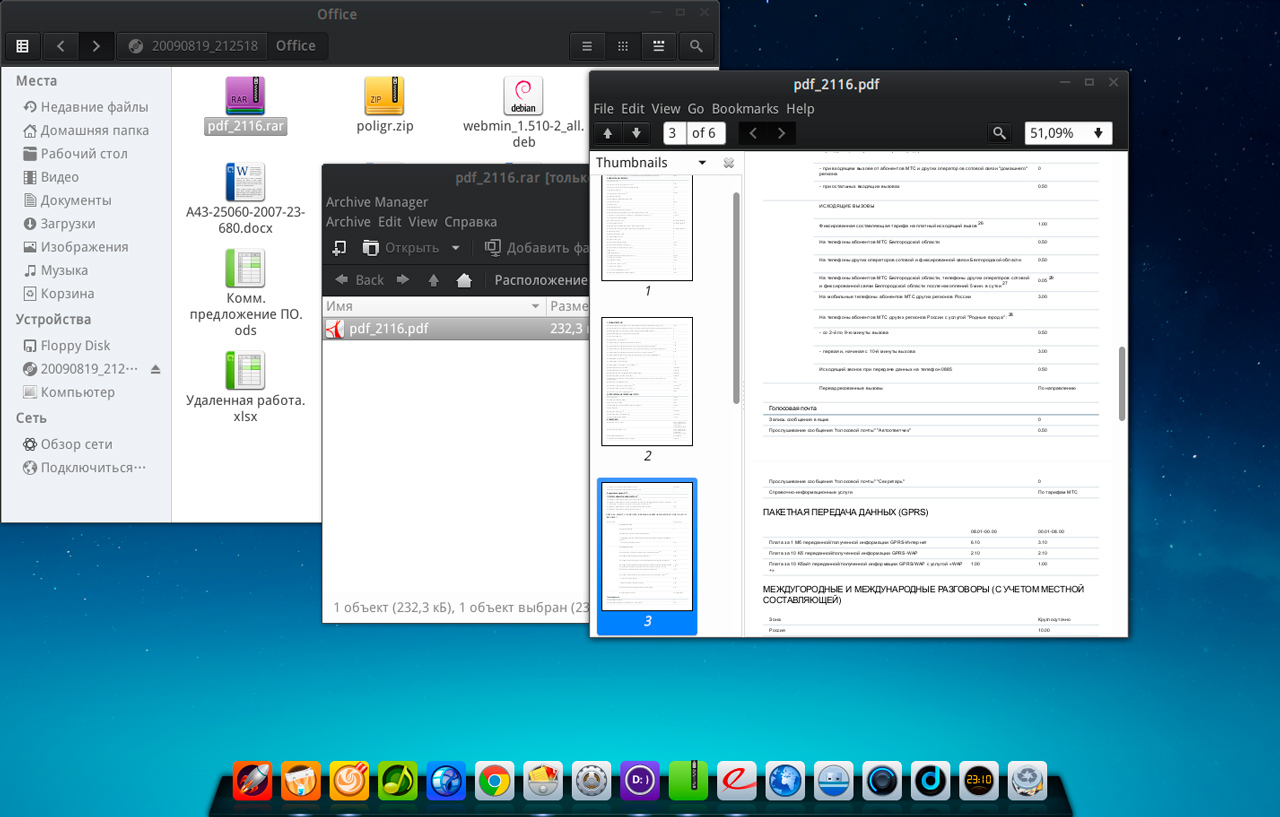This screenshot has height=817, width=1280.
Task: Expand the Thumbnails sidebar selector
Action: [x=702, y=163]
